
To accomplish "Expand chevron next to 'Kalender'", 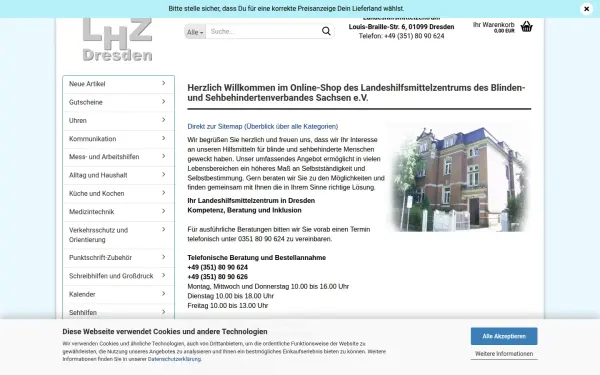I will [163, 294].
